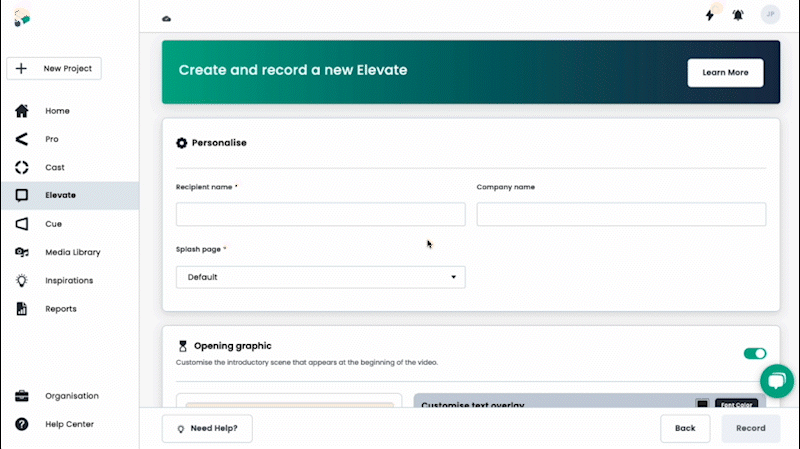Open Cue using its sidebar icon
The height and width of the screenshot is (449, 800).
[21, 224]
